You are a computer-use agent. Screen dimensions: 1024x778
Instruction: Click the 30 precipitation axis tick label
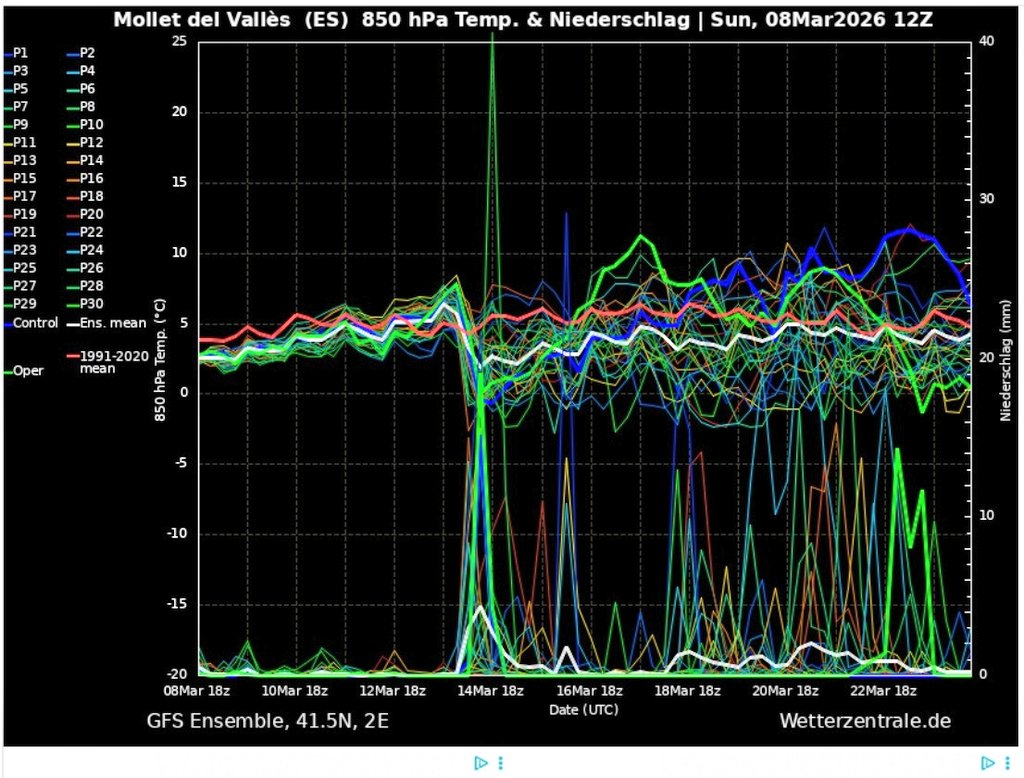987,199
